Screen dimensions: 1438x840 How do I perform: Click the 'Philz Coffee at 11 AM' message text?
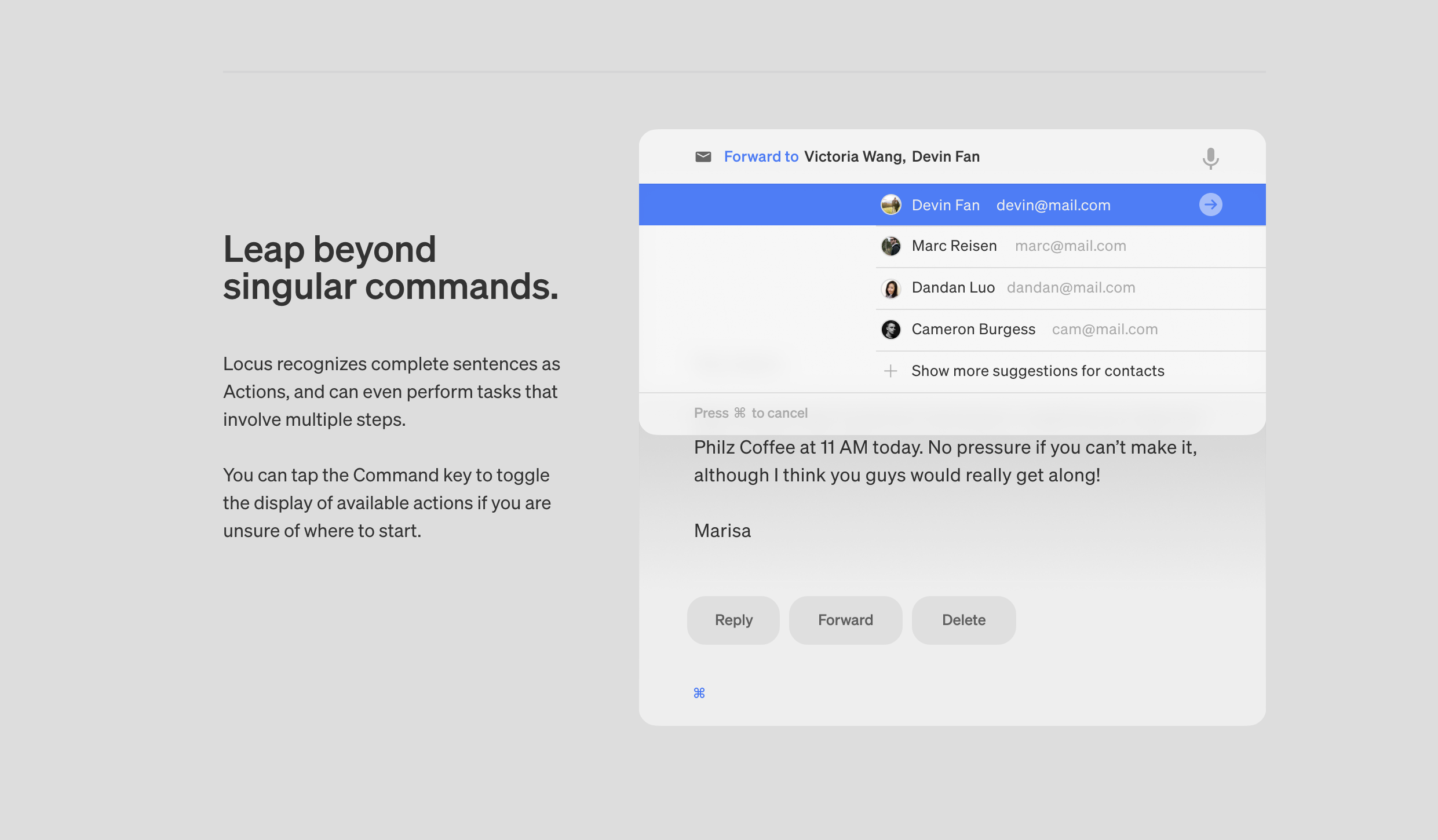click(x=945, y=461)
